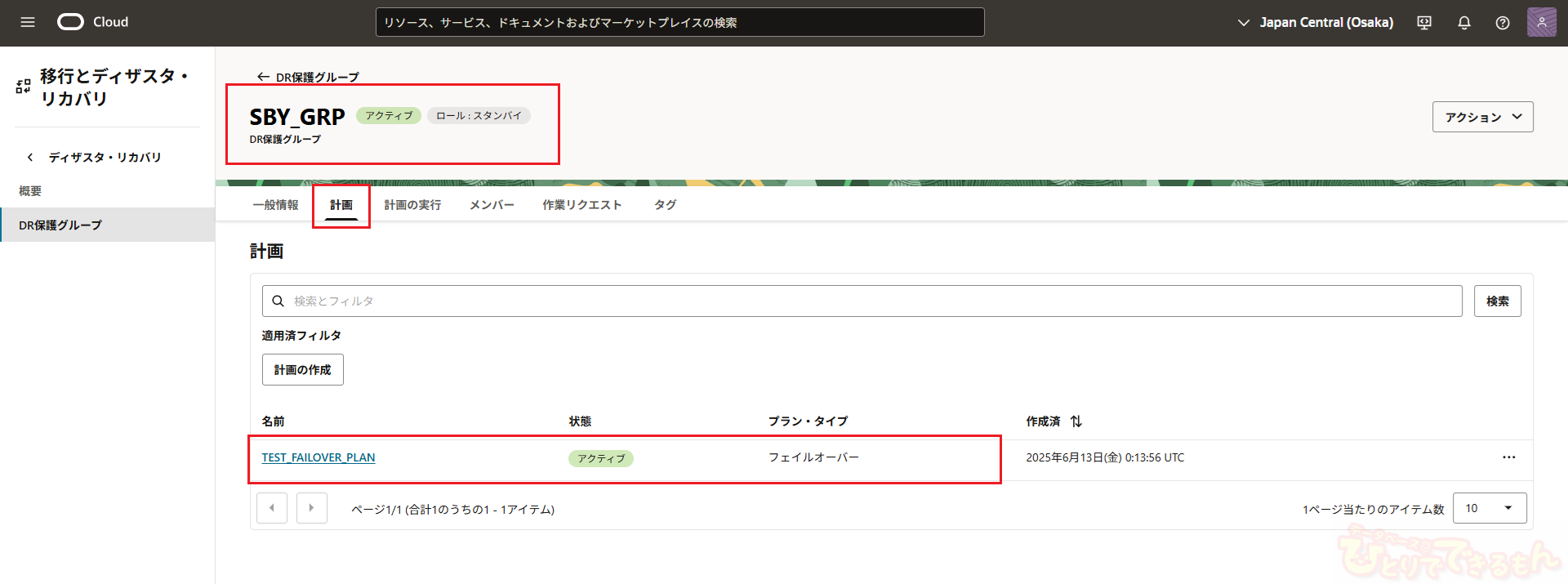The width and height of the screenshot is (1568, 584).
Task: Open the Cloud Shell developer tools icon
Action: coord(1424,23)
